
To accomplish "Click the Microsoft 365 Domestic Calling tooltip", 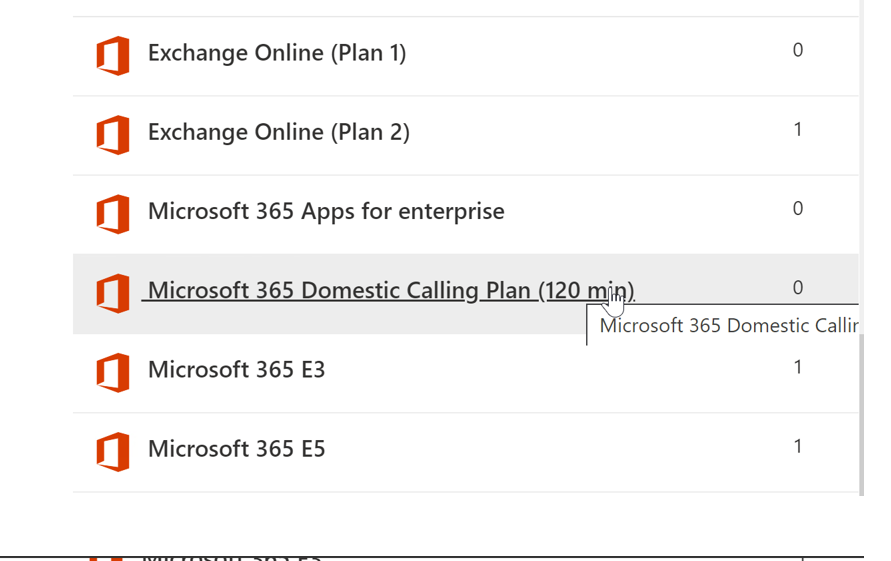I will click(727, 325).
